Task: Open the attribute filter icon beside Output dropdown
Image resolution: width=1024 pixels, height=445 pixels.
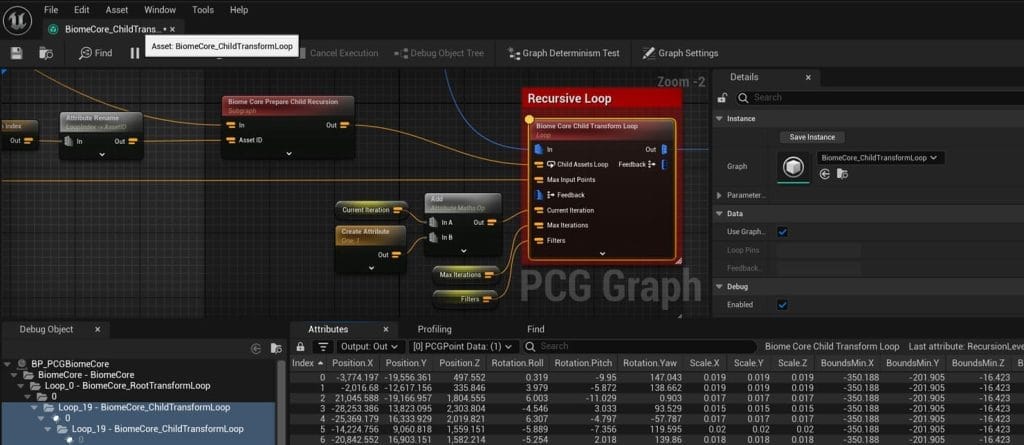Action: tap(323, 346)
